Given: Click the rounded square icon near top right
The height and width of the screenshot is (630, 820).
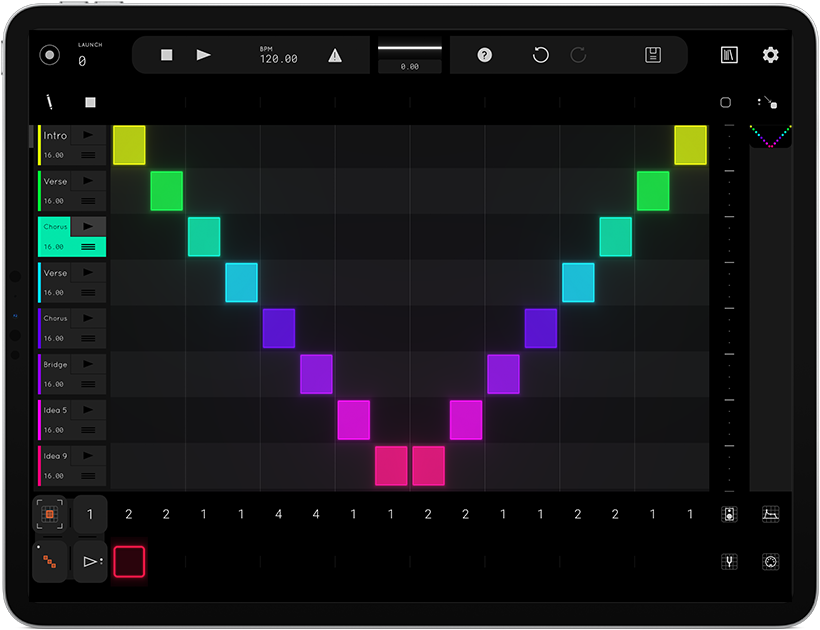Looking at the screenshot, I should click(725, 102).
